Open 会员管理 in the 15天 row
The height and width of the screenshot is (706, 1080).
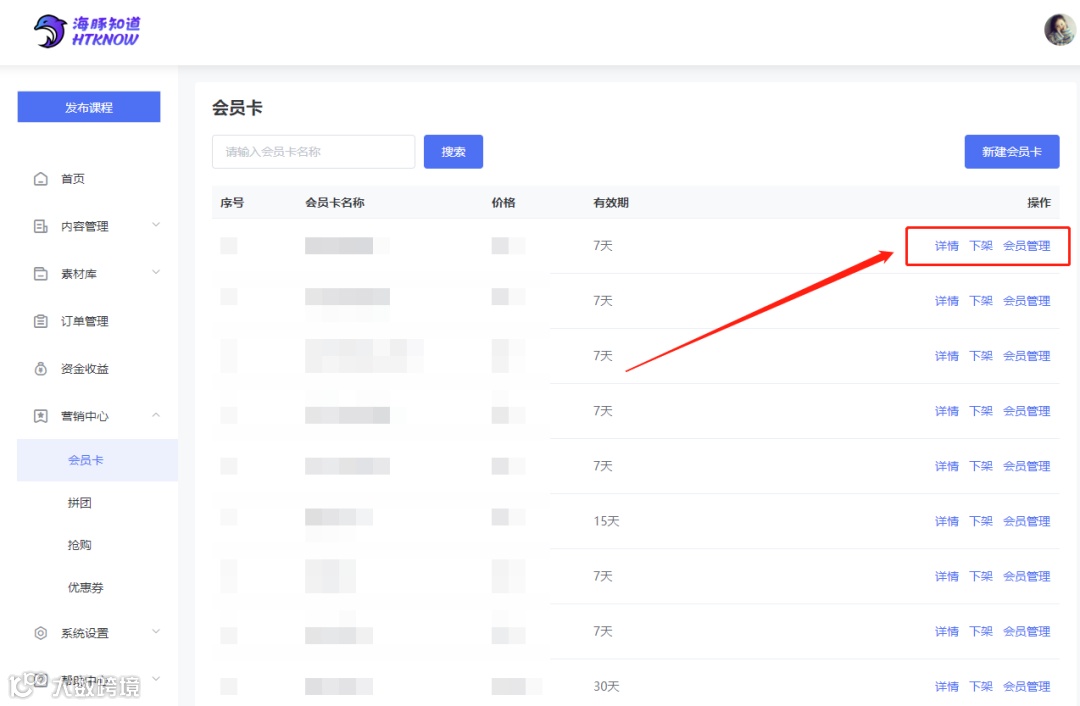(x=1026, y=521)
